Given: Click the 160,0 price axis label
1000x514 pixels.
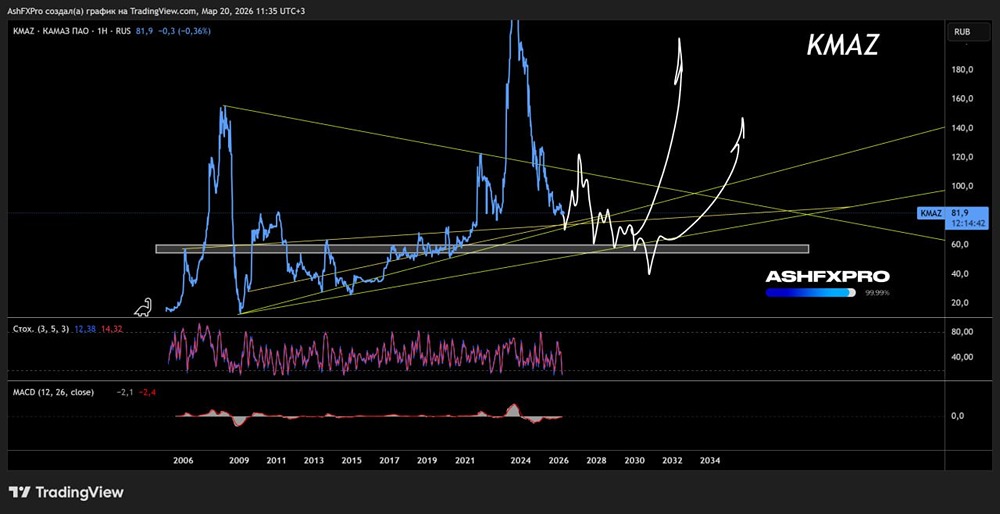Looking at the screenshot, I should pos(963,99).
